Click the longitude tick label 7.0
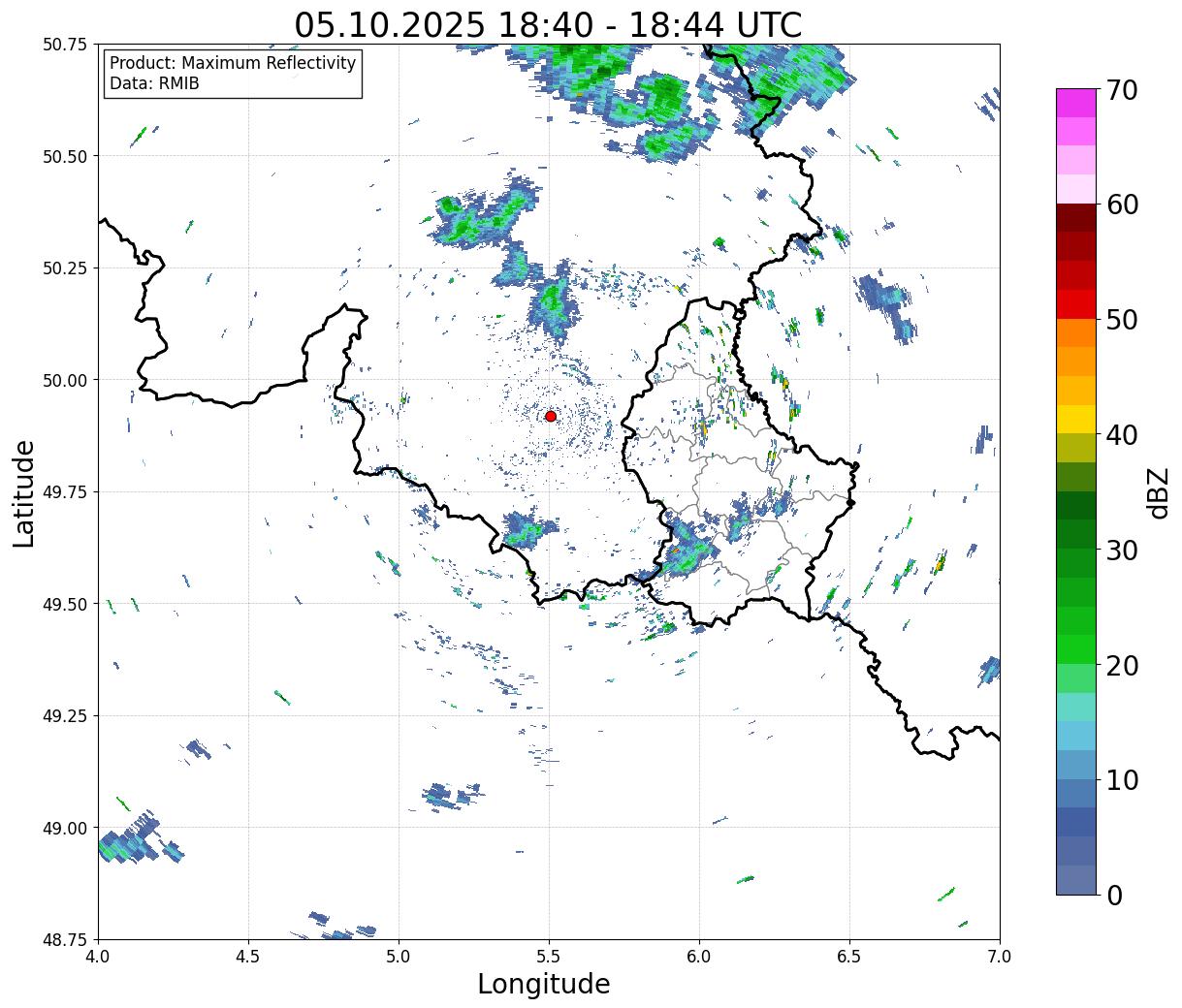The width and height of the screenshot is (1182, 1008). point(1000,956)
